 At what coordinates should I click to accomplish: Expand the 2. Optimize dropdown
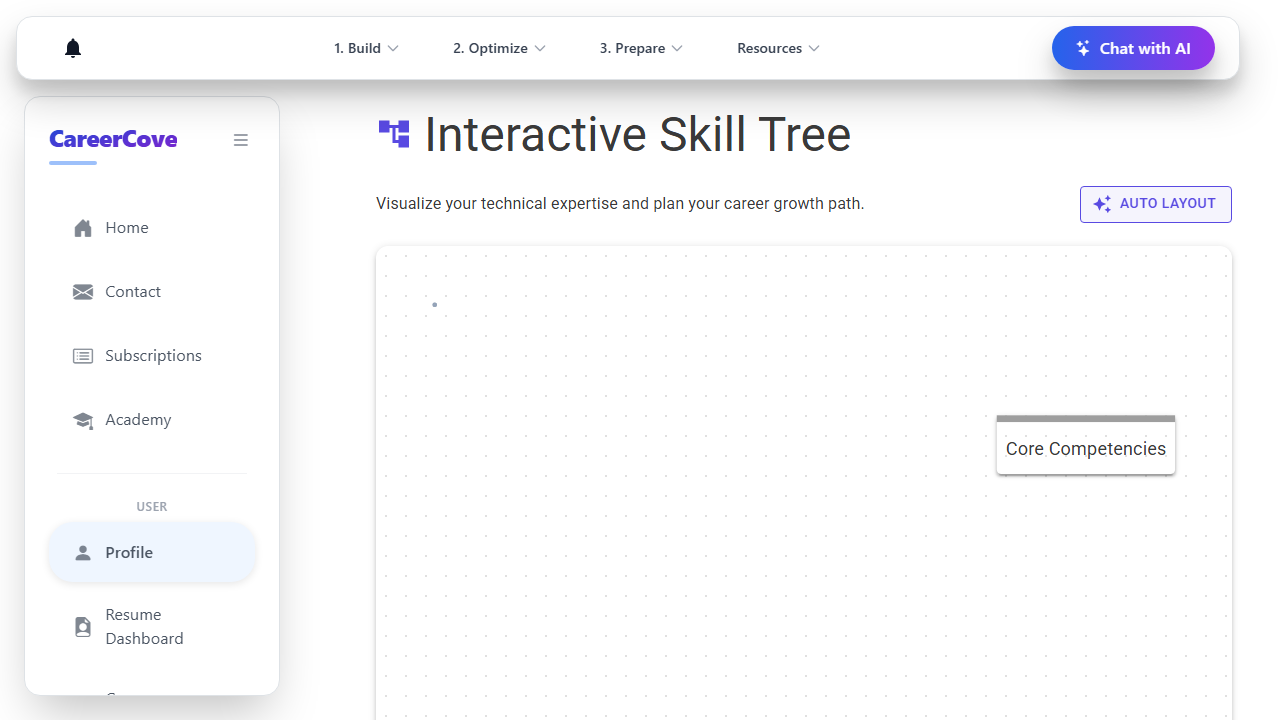499,48
